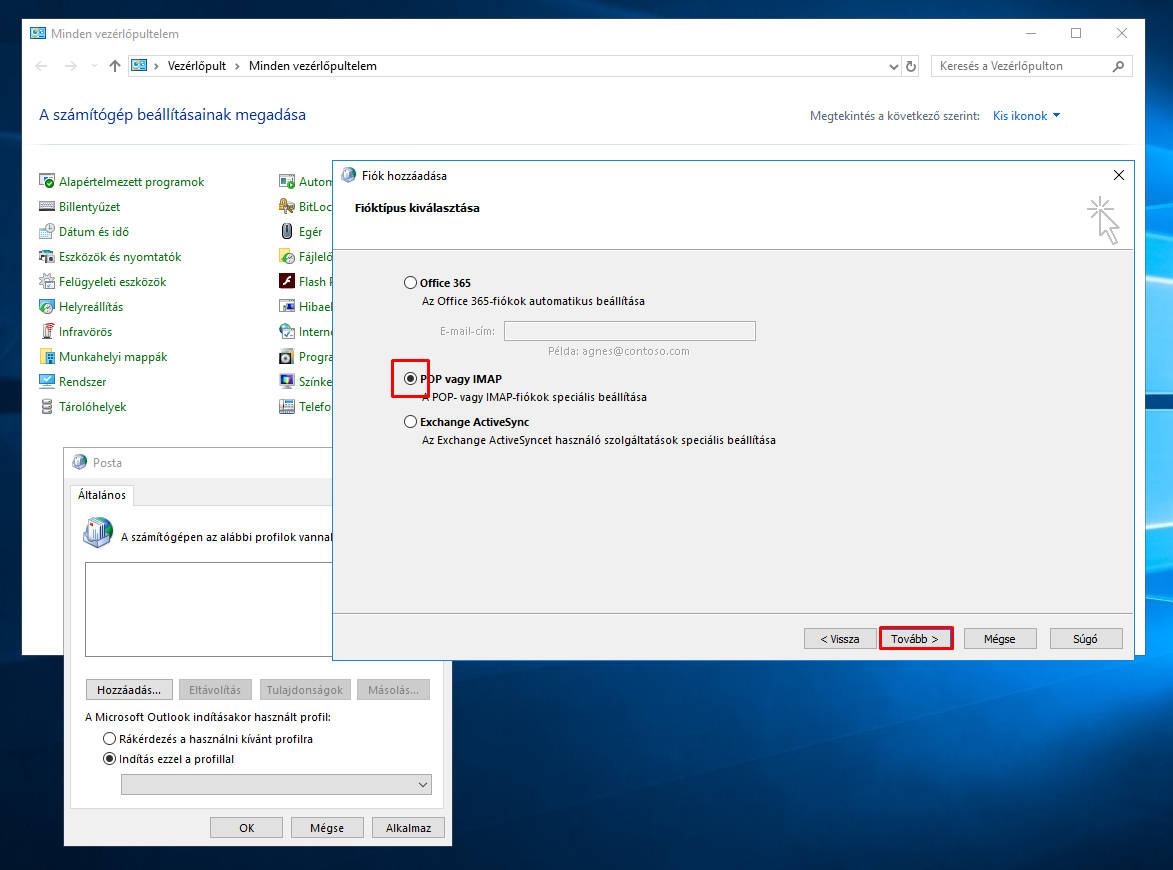1173x870 pixels.
Task: Click the 'Fióktípus kiválasztása' heading text
Action: click(x=417, y=208)
